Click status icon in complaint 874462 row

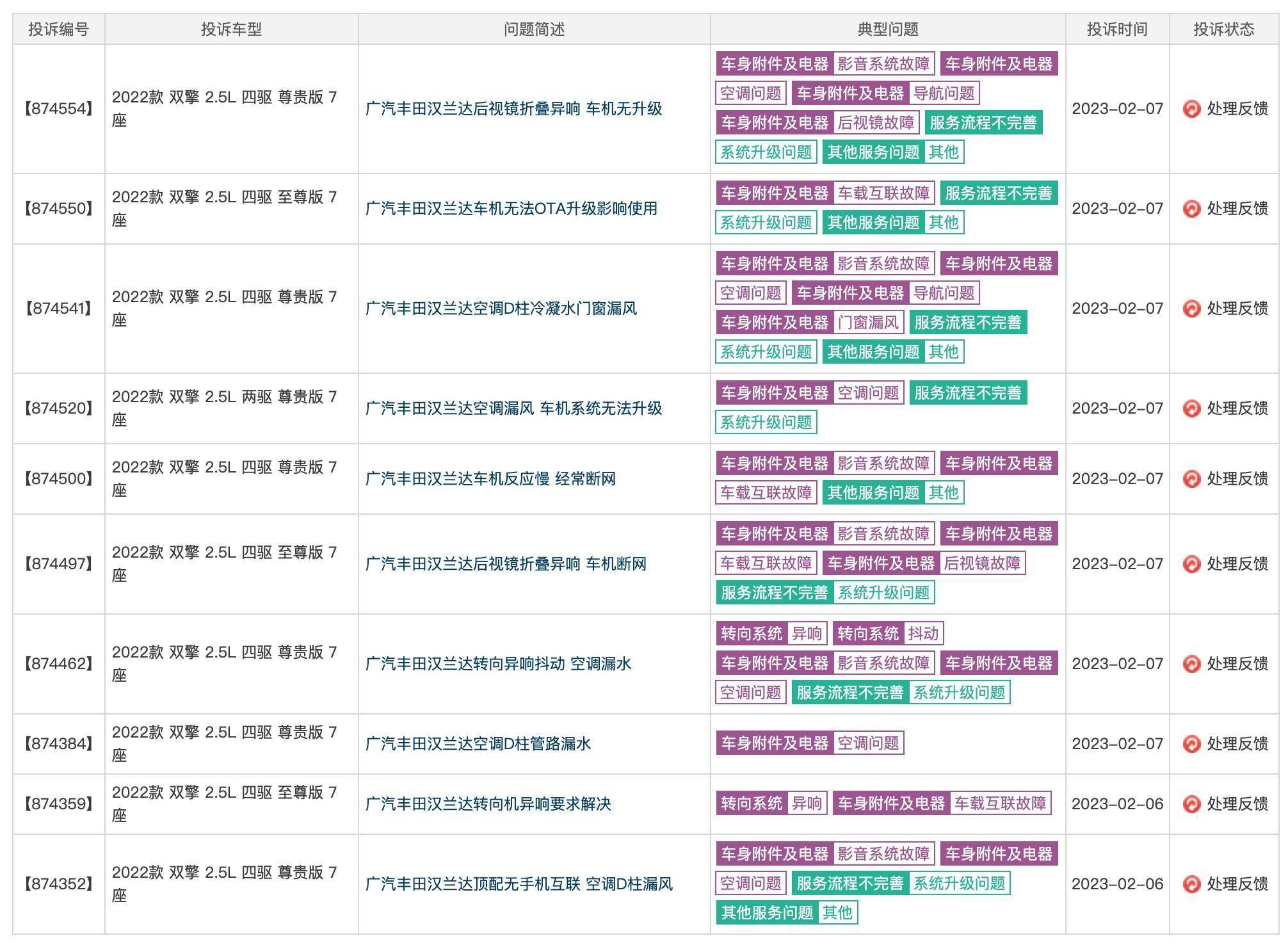pyautogui.click(x=1191, y=664)
